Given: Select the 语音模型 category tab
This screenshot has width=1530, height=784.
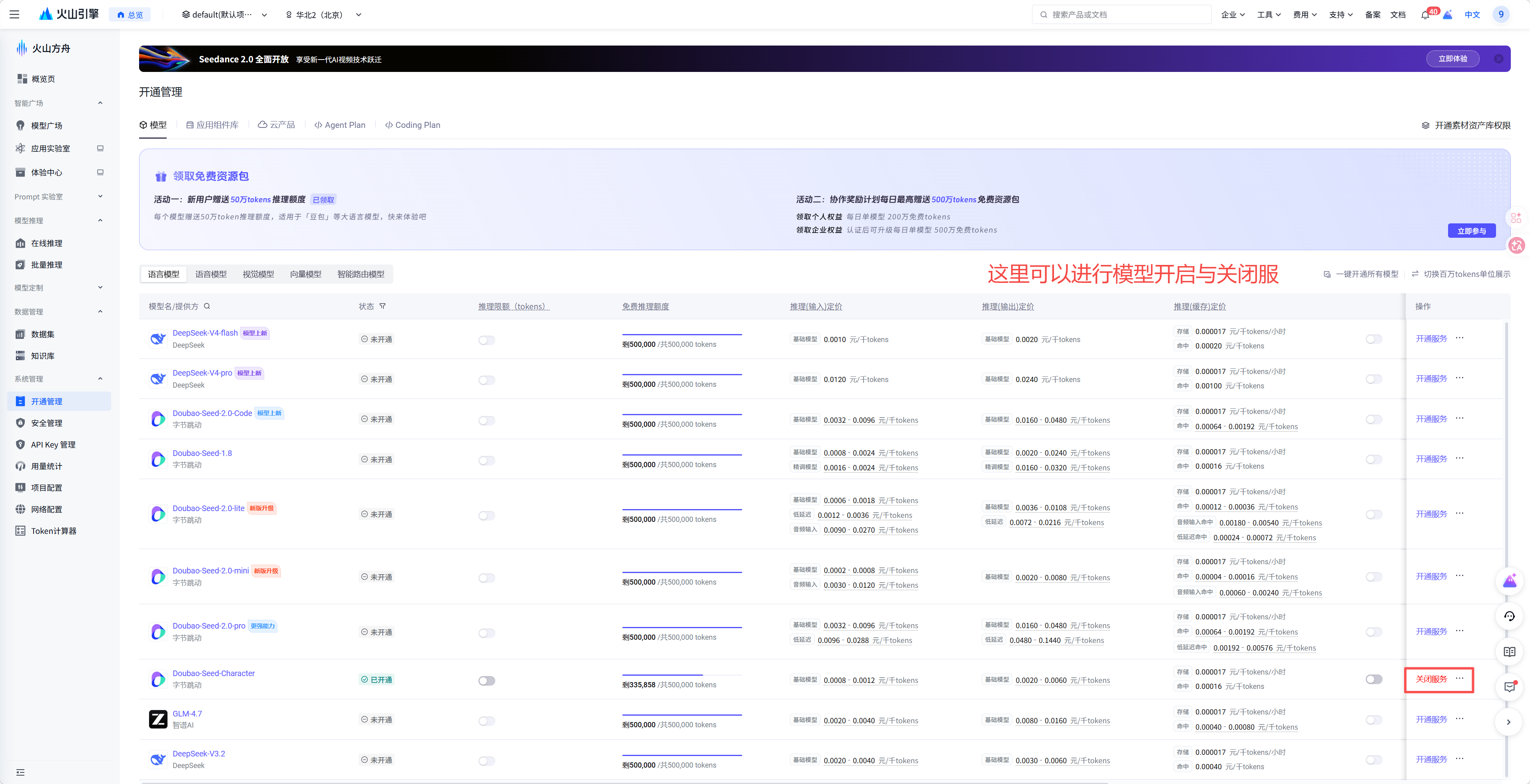Looking at the screenshot, I should coord(211,275).
